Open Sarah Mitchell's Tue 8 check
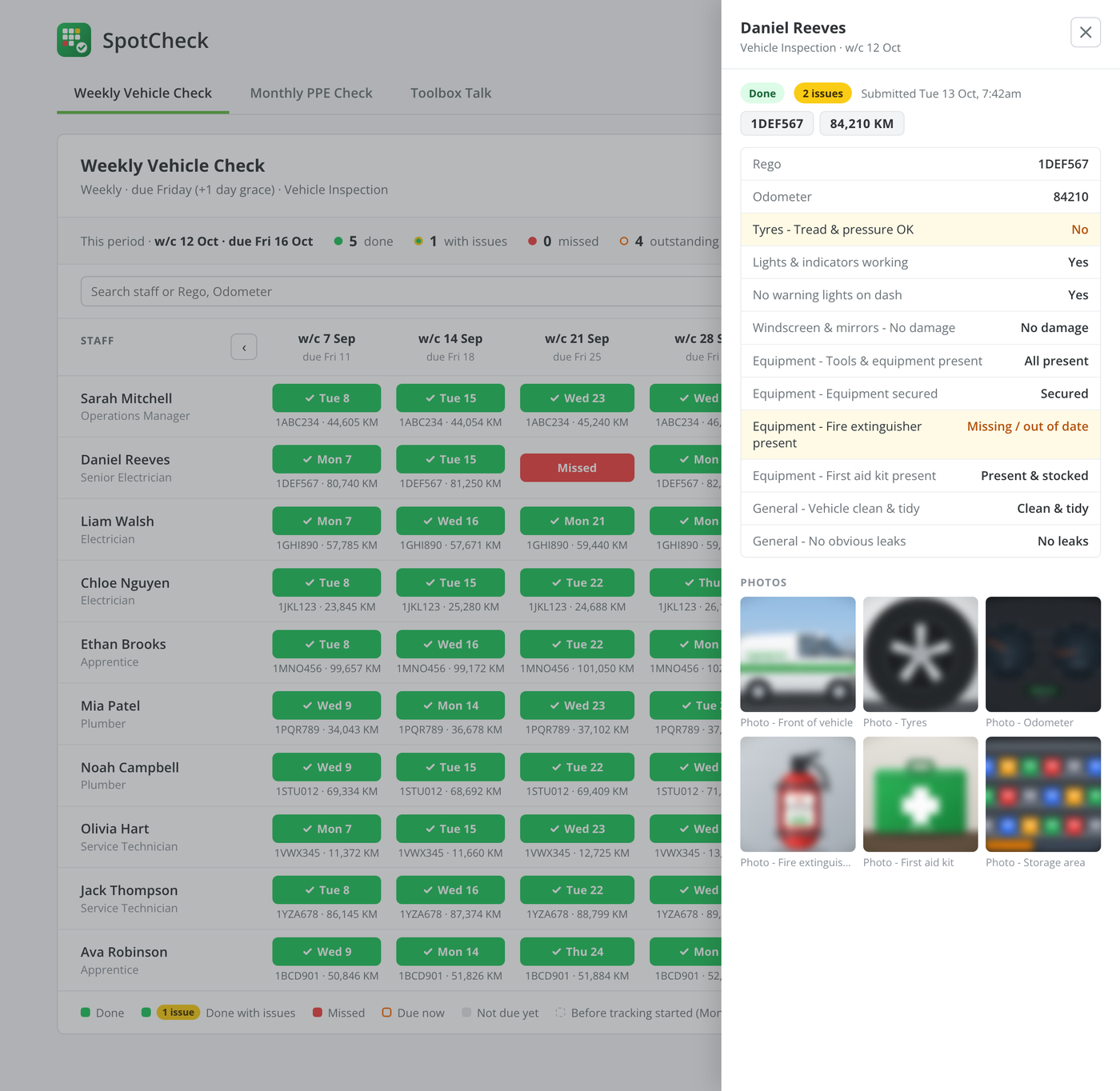Screen dimensions: 1120x1091 point(326,398)
